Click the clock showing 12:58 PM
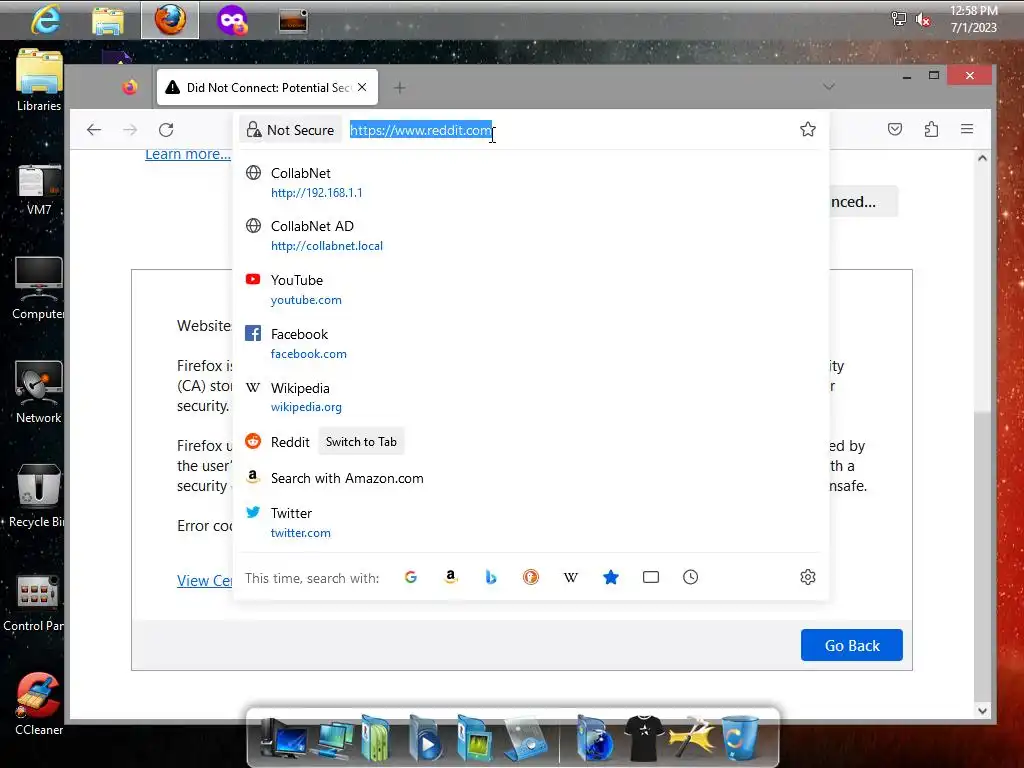Viewport: 1024px width, 768px height. coord(973,11)
